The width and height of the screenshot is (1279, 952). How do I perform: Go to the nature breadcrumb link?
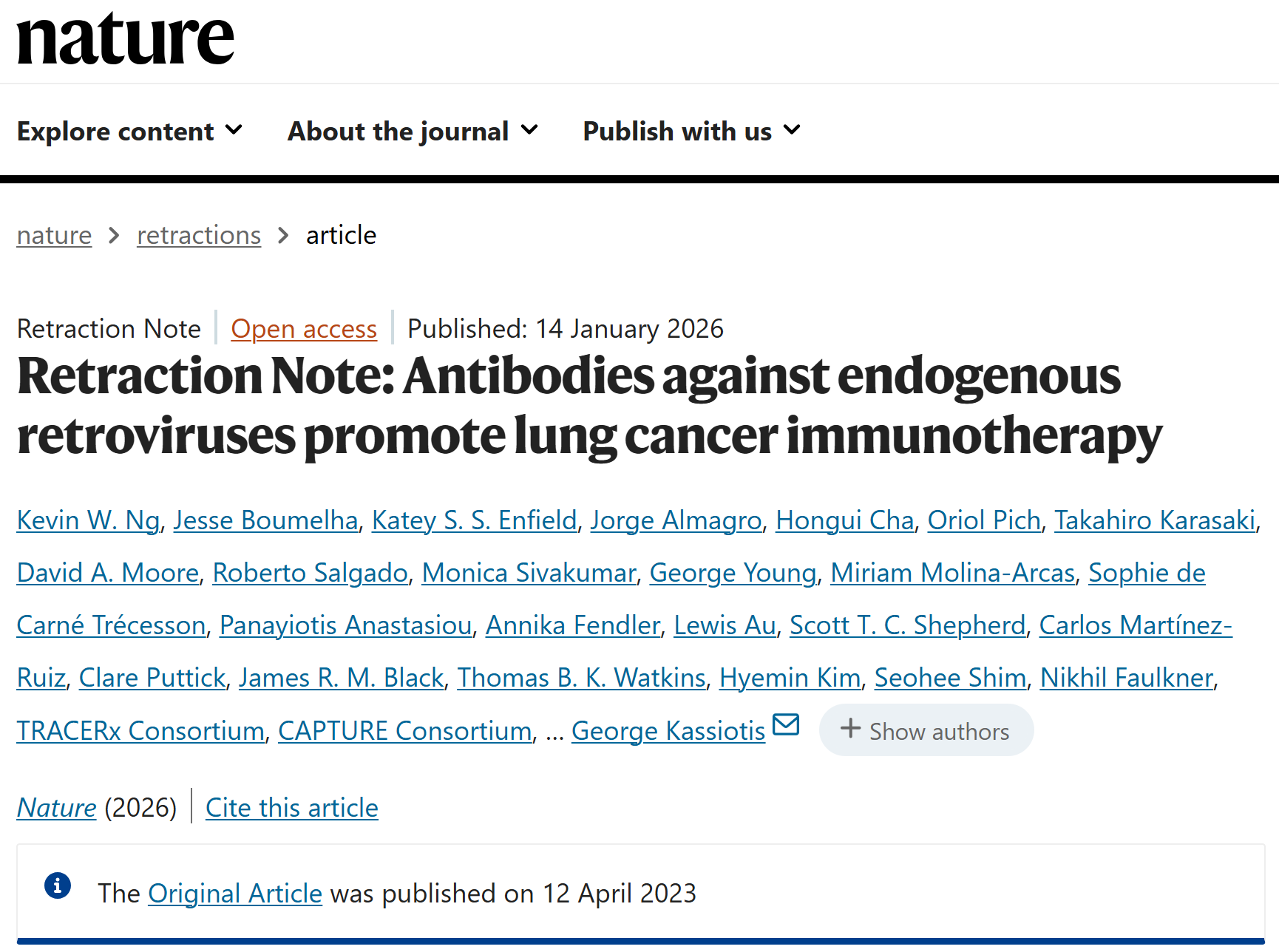tap(54, 235)
